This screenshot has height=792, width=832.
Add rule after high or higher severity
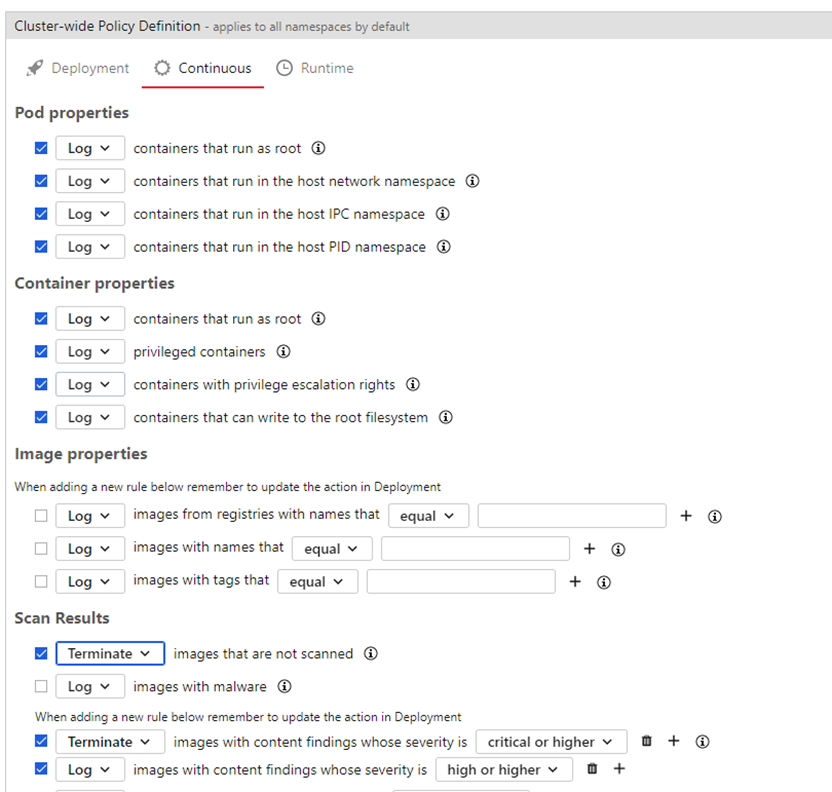619,769
